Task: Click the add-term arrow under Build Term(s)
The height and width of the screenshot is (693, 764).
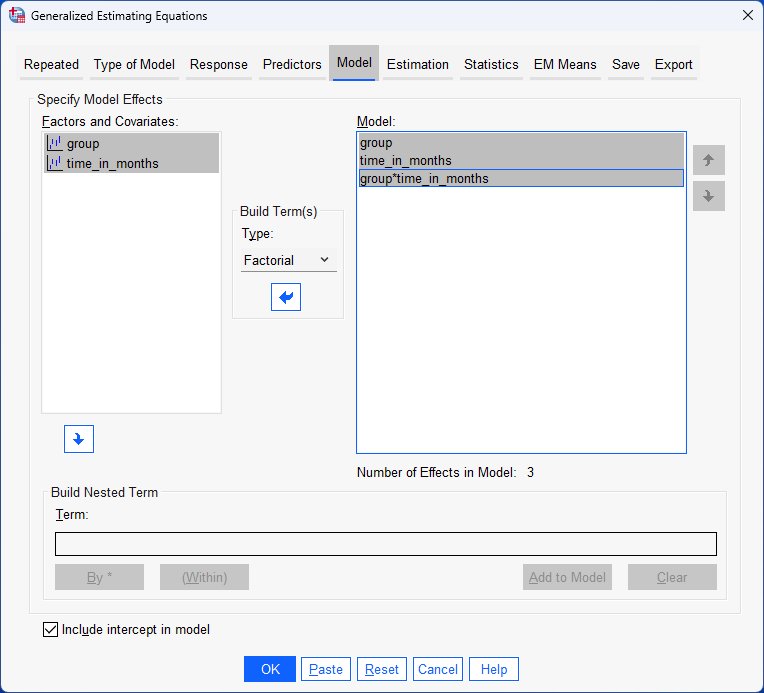Action: [x=286, y=297]
